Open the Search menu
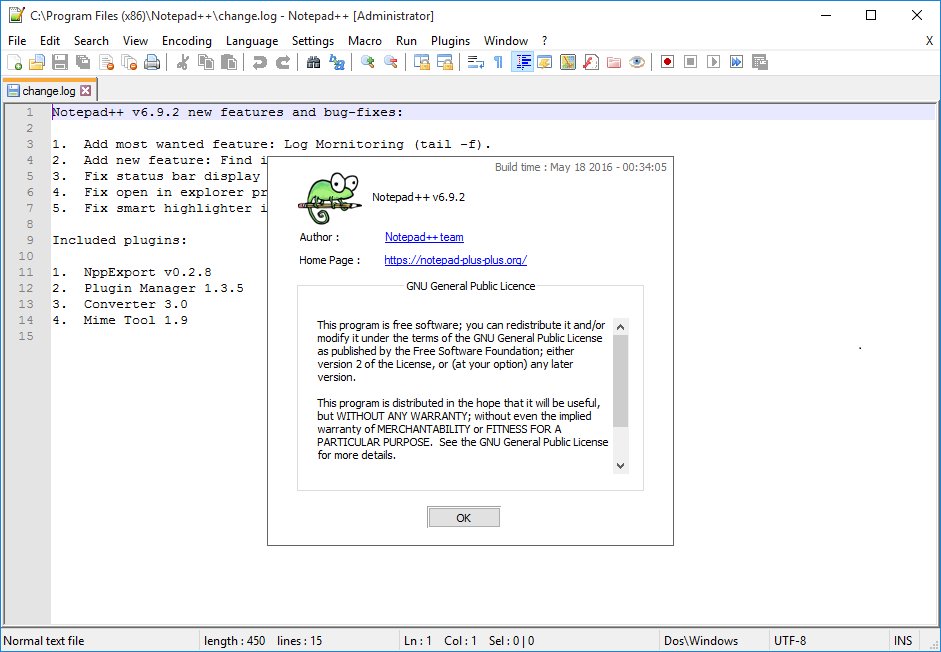Image resolution: width=941 pixels, height=652 pixels. pos(91,41)
